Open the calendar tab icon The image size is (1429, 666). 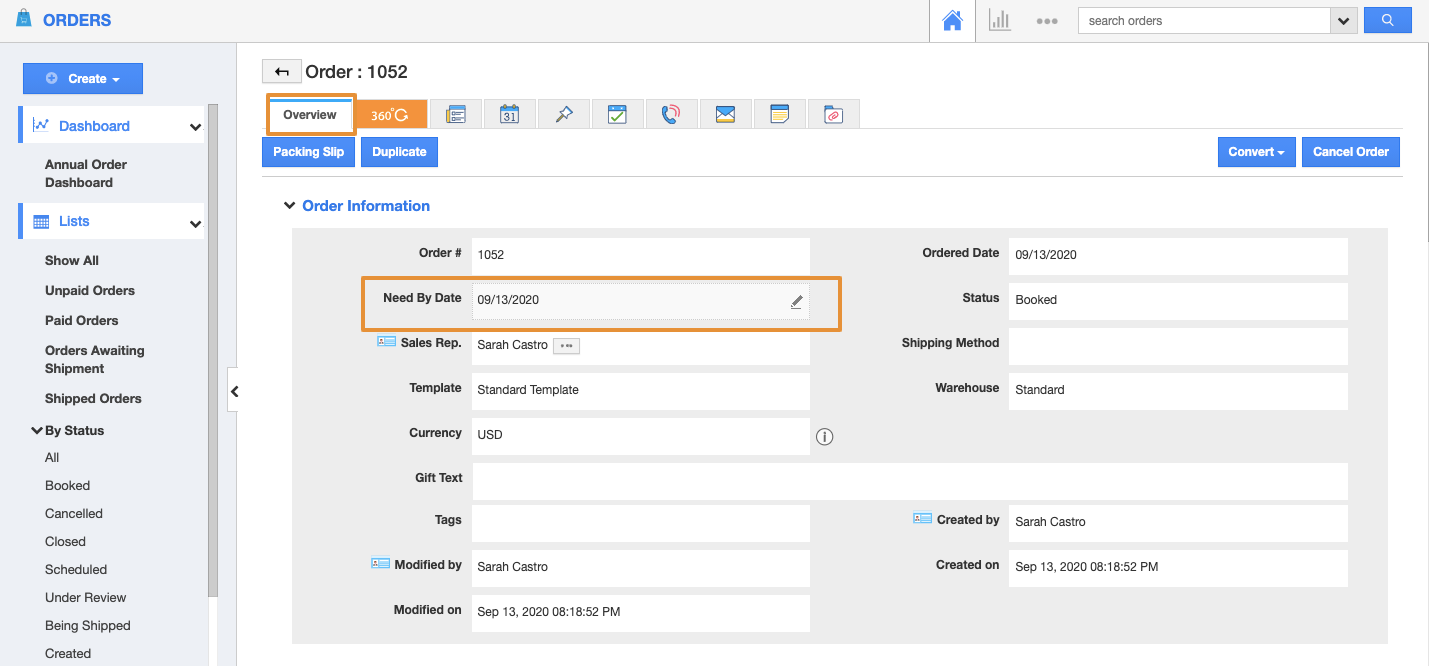509,115
